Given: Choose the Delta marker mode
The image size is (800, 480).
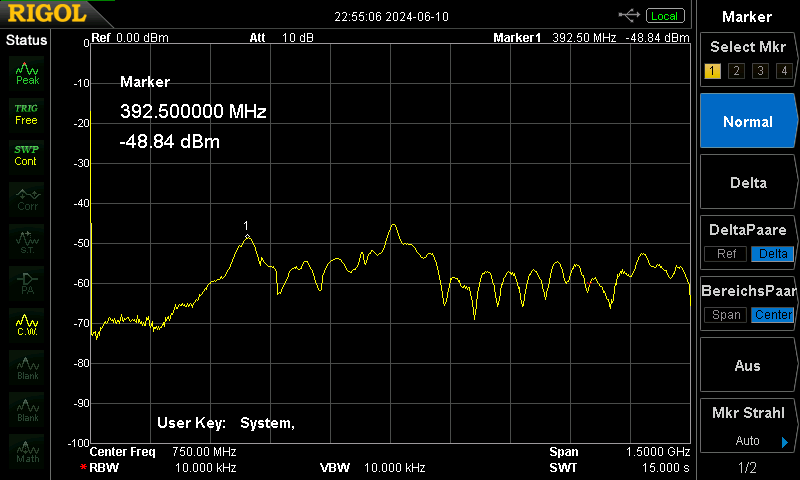Looking at the screenshot, I should tap(747, 182).
